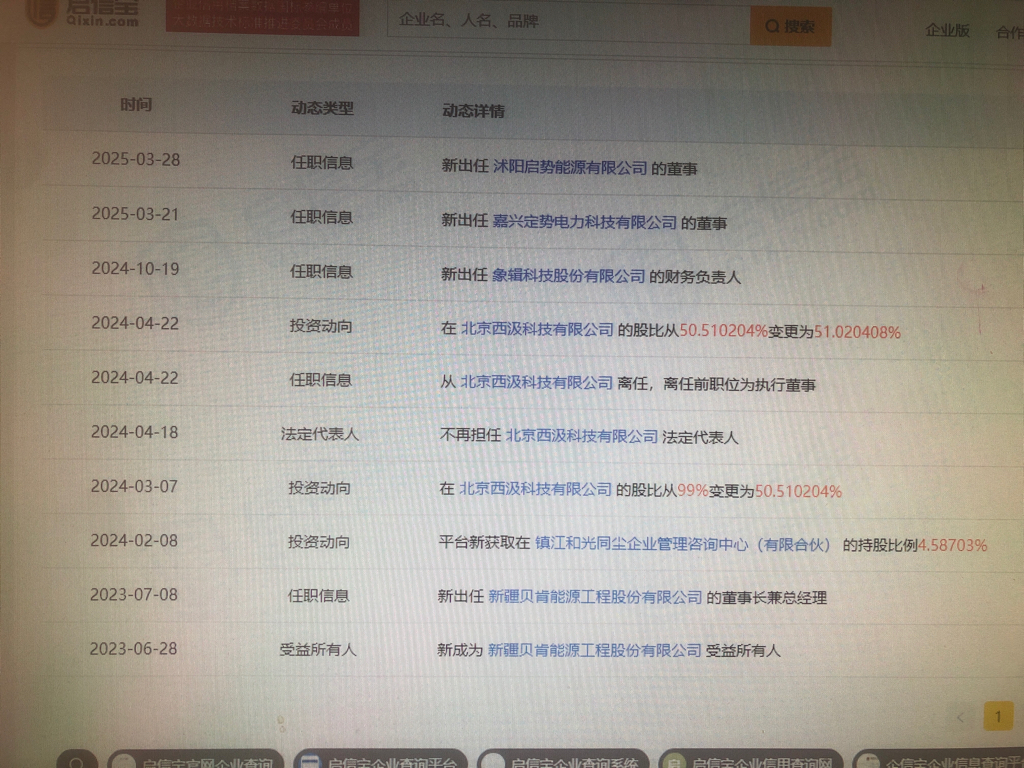This screenshot has height=768, width=1024.
Task: Click 投资动向 in the 2024-02-08 row
Action: pos(319,542)
